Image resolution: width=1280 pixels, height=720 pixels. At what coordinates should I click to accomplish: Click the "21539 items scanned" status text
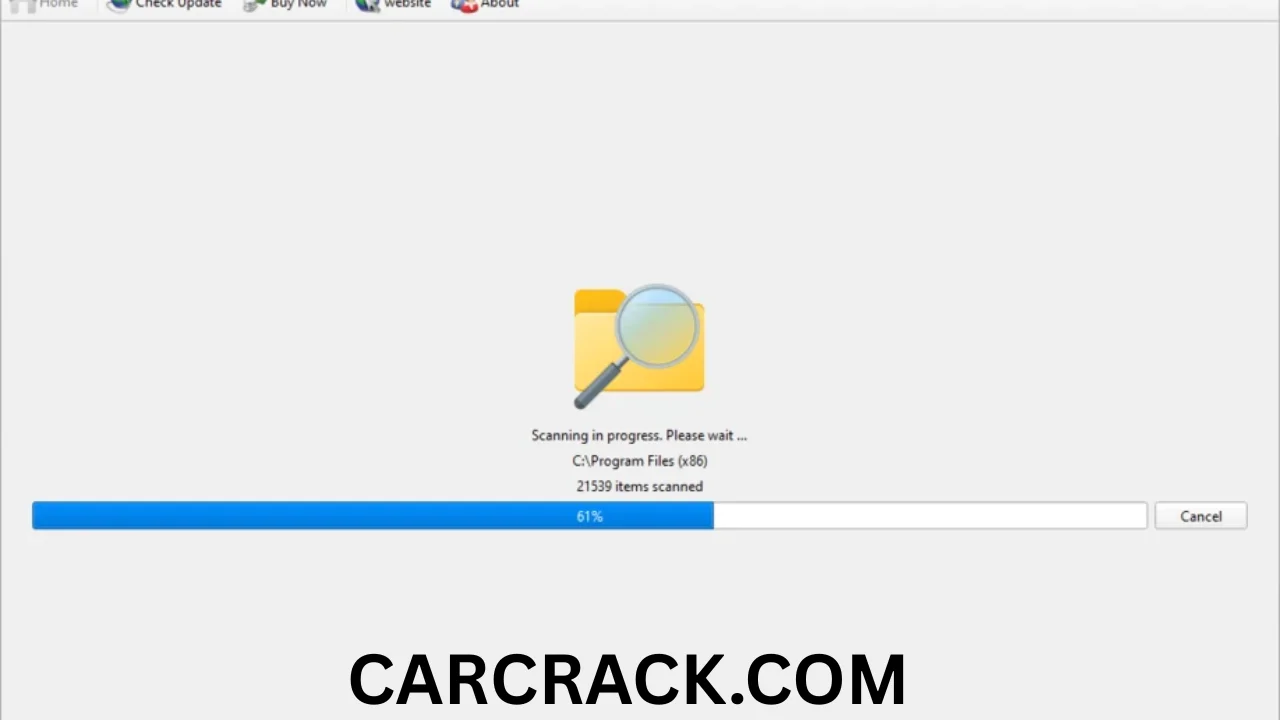click(x=640, y=486)
